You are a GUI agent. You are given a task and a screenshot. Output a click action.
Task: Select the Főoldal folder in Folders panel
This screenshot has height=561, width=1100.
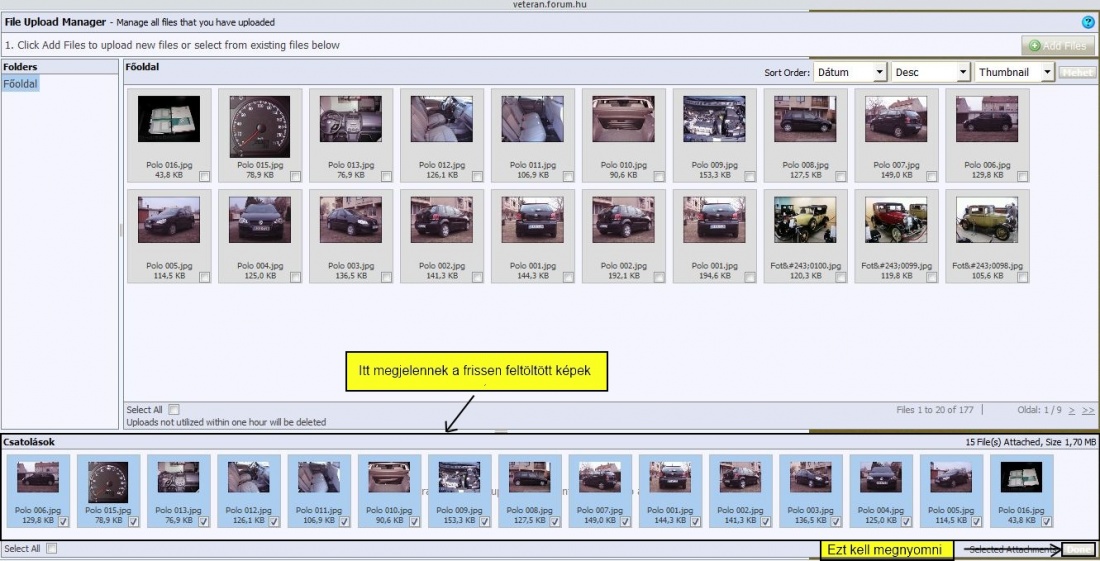21,84
